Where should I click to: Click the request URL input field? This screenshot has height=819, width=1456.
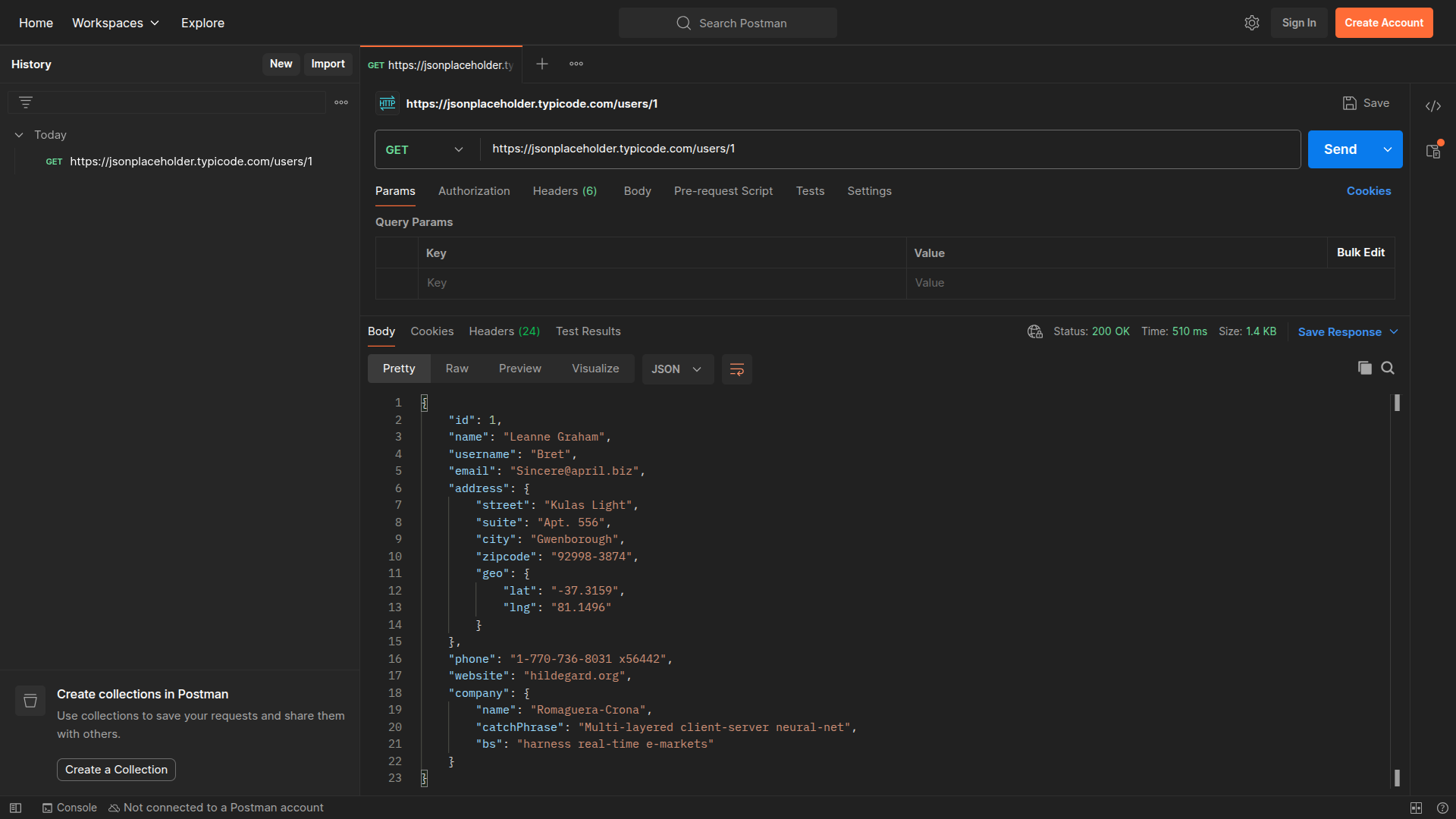[890, 149]
